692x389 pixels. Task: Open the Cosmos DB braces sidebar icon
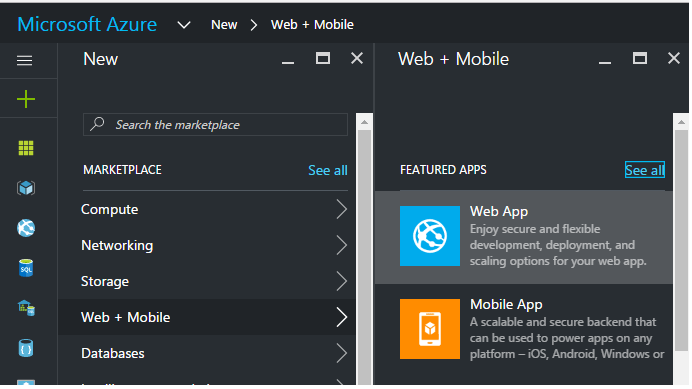(26, 348)
